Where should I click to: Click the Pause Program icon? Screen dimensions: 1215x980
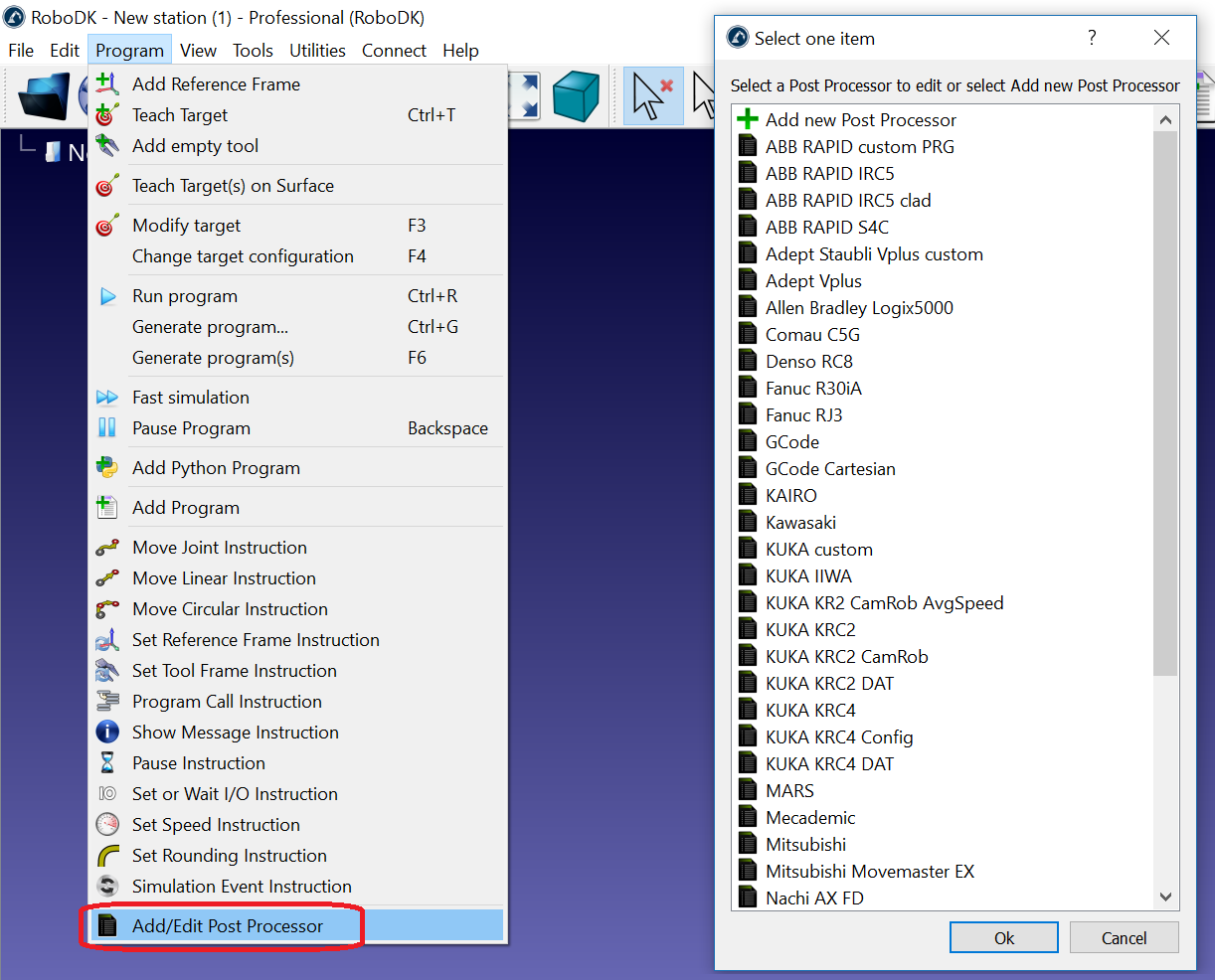tap(107, 427)
